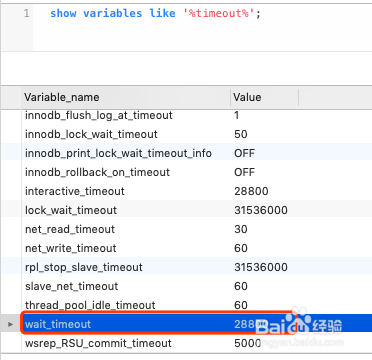Viewport: 372px width, 360px height.
Task: Click OFF value of innodb_rollback_on_timeout
Action: [244, 172]
